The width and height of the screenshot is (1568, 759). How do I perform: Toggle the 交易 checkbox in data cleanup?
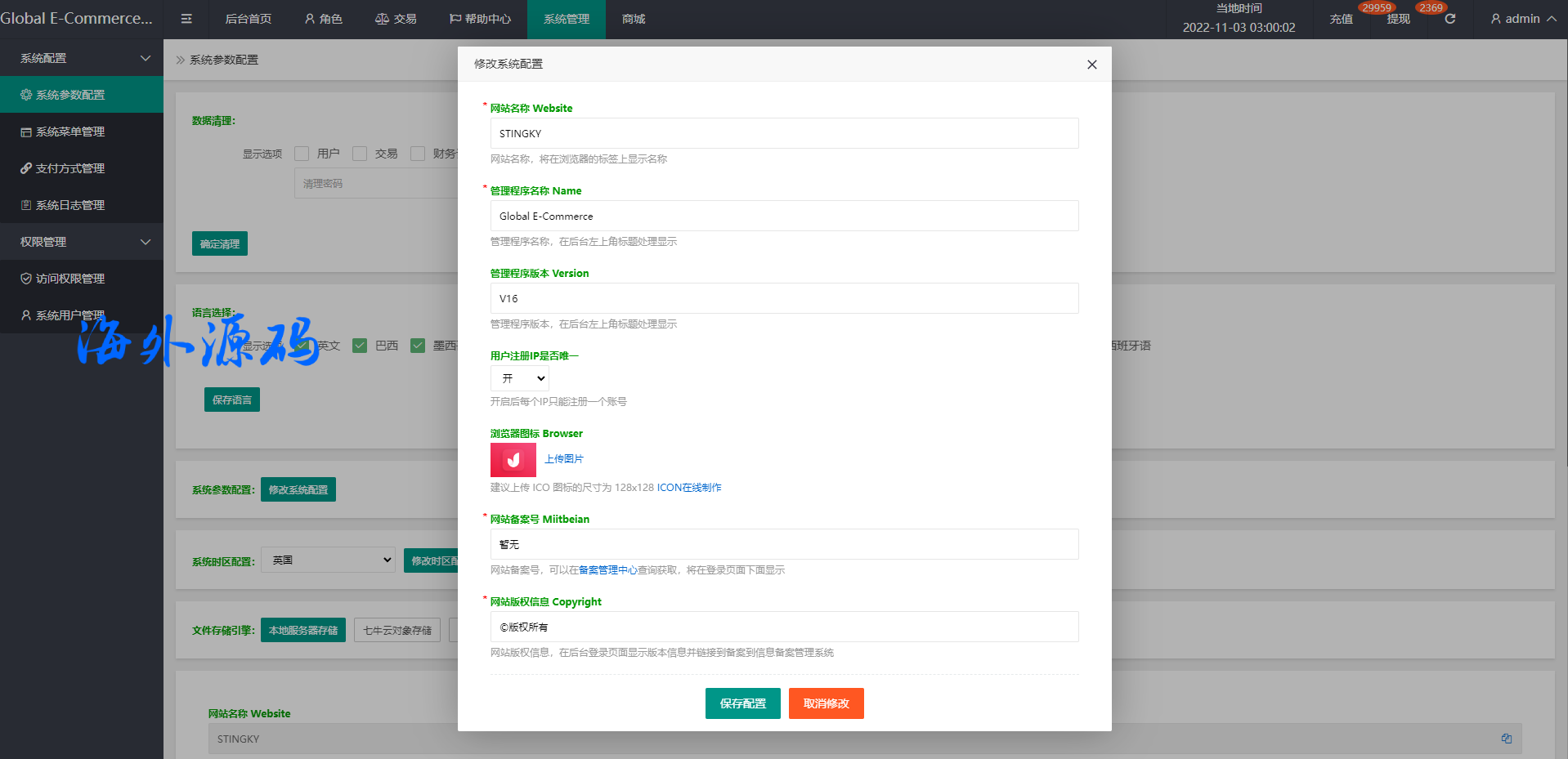(360, 154)
